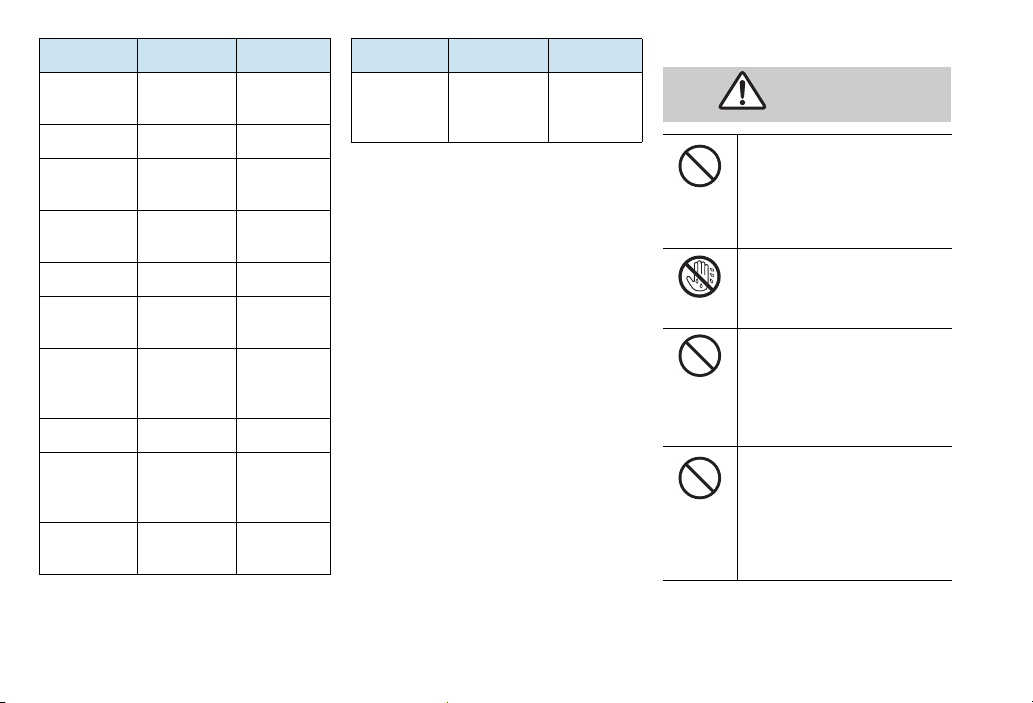The width and height of the screenshot is (1033, 703).
Task: Click the description area beside the topmost prohibition icon
Action: pos(845,191)
